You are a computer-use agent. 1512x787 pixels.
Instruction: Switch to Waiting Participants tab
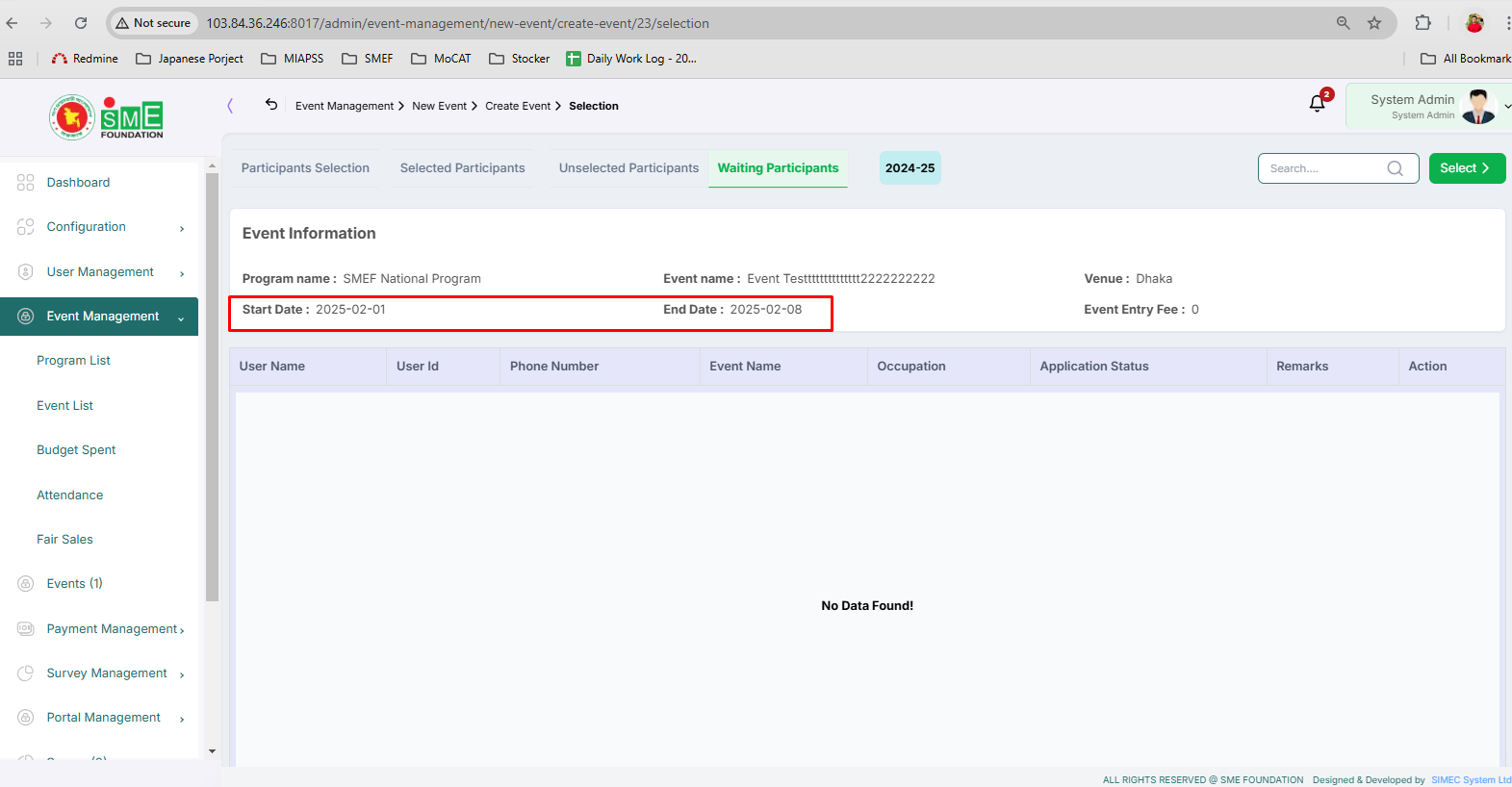(778, 168)
